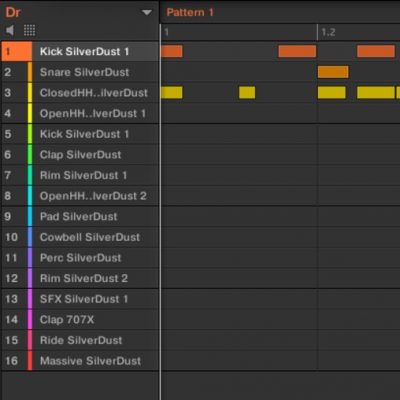Click the bar 1 timeline ruler marker
Screen dimensions: 400x400
(x=166, y=32)
